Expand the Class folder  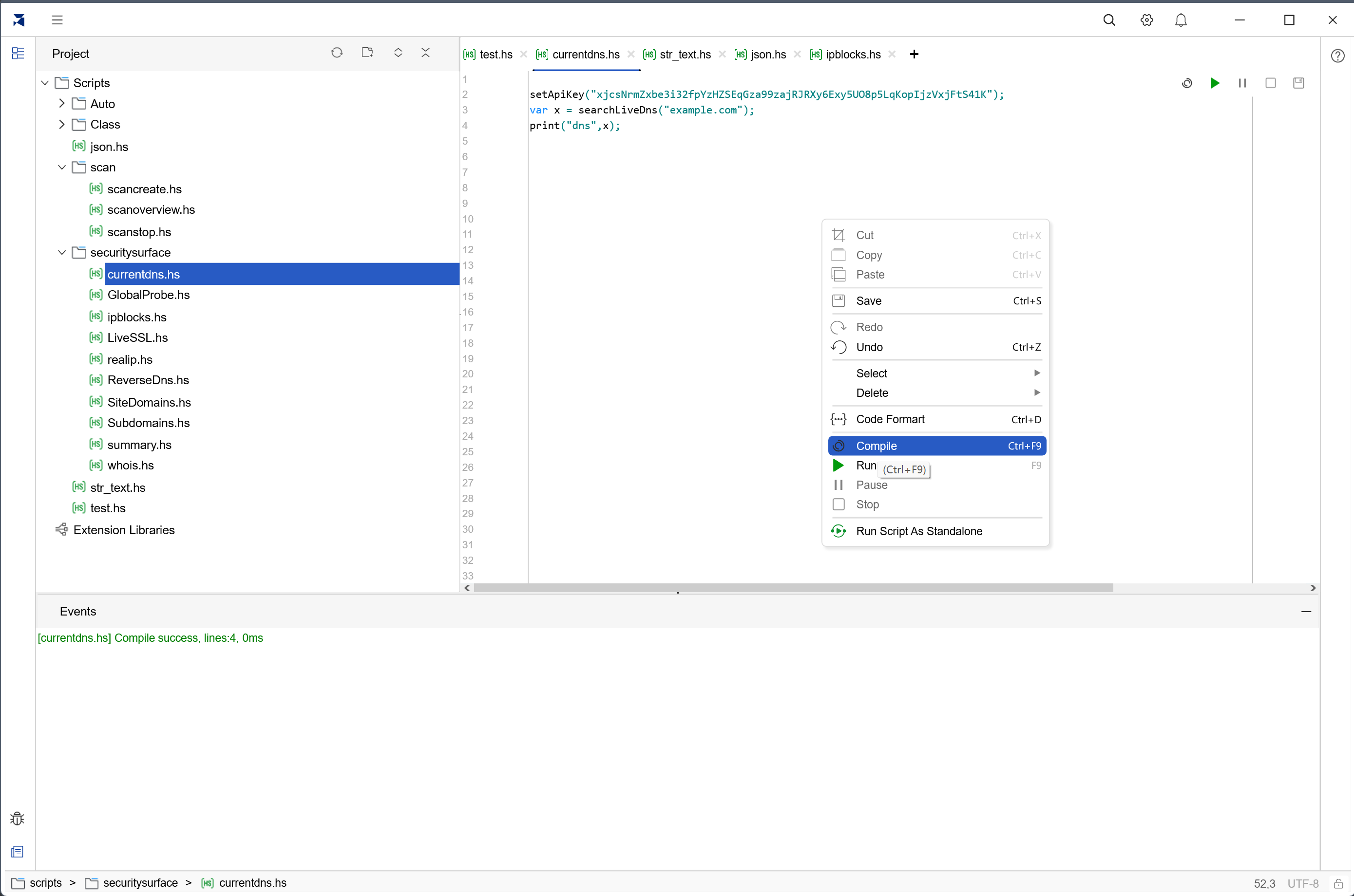tap(62, 124)
